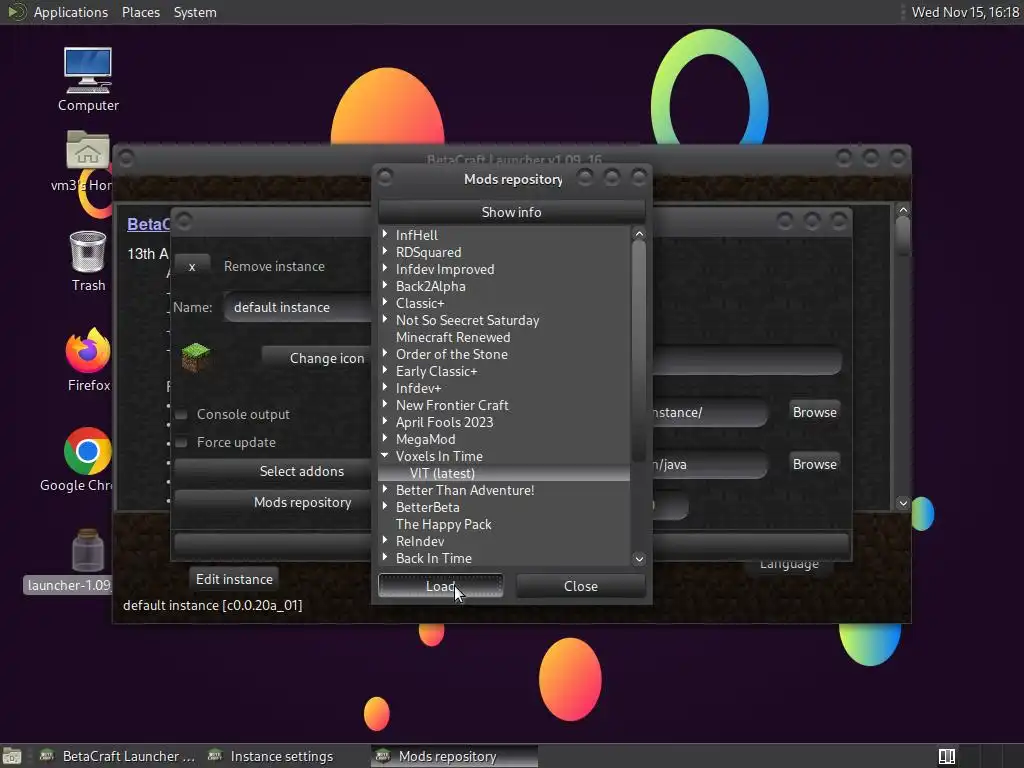1024x768 pixels.
Task: Expand the InfHell mod entry
Action: coord(385,234)
